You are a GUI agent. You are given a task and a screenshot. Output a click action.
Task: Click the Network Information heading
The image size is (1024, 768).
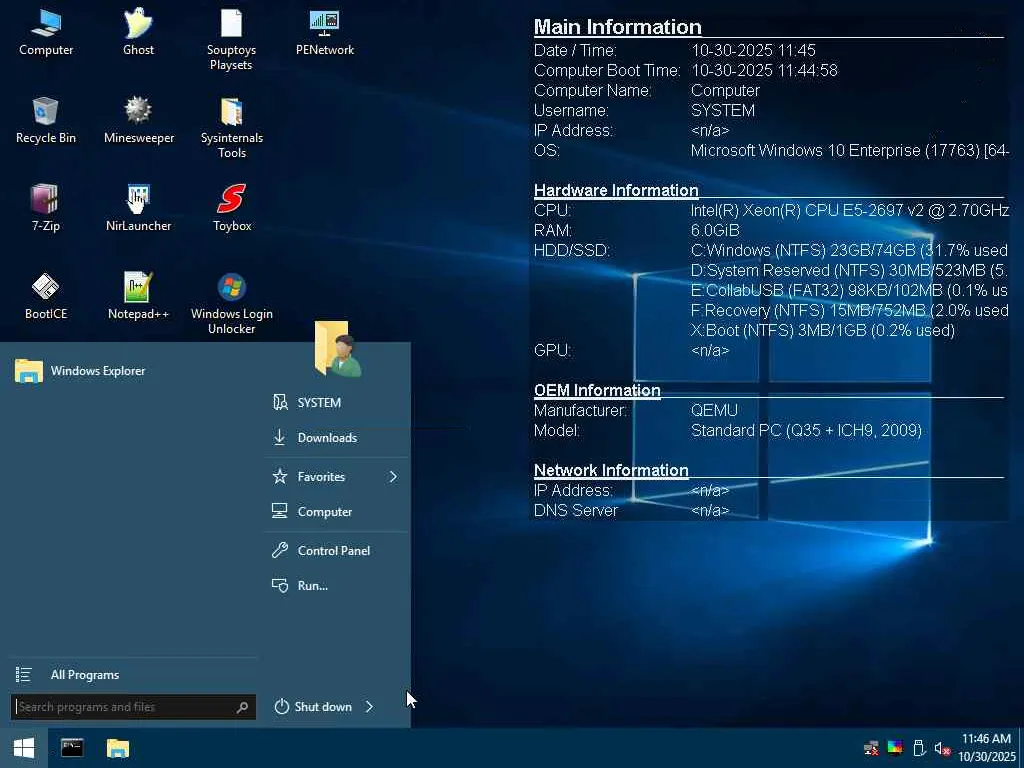pos(611,470)
